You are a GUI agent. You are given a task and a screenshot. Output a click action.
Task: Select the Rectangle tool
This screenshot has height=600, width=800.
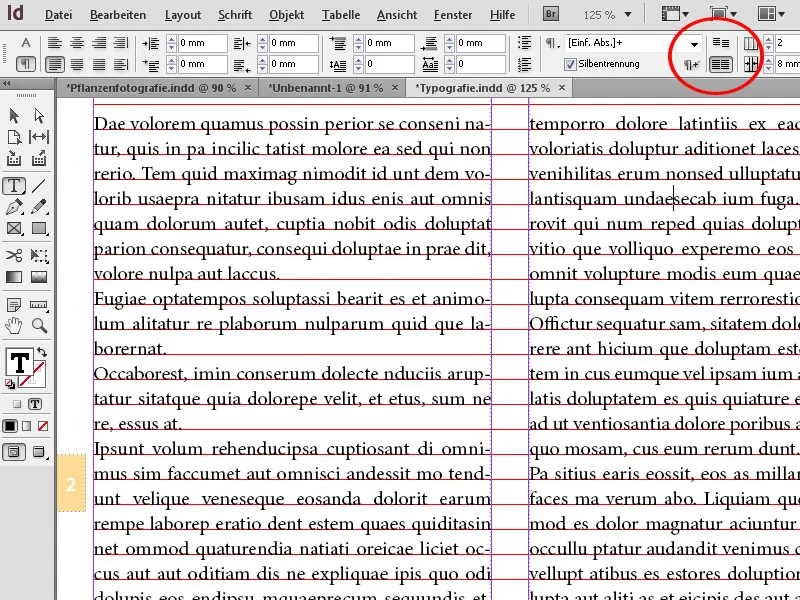click(39, 229)
